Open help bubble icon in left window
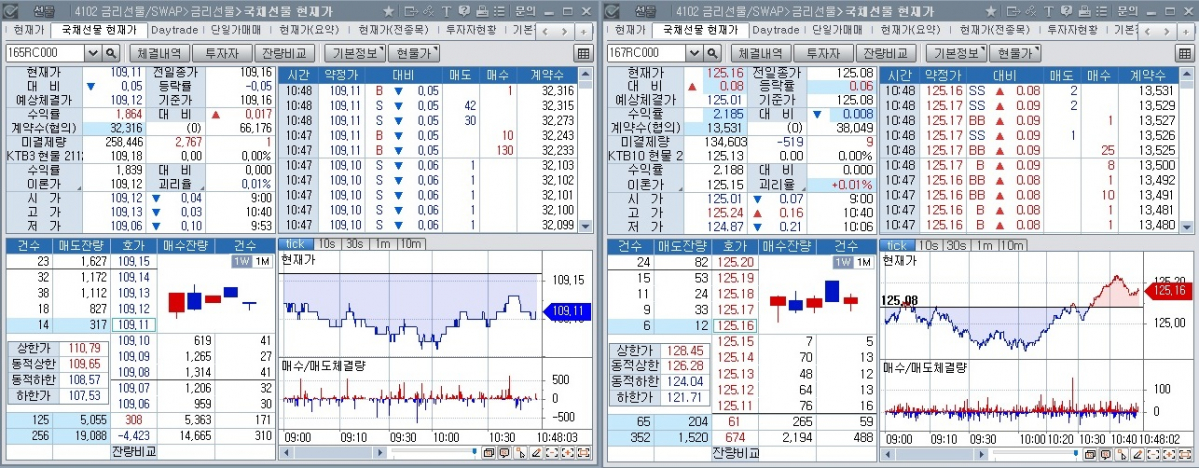Image resolution: width=1199 pixels, height=468 pixels. coord(464,11)
